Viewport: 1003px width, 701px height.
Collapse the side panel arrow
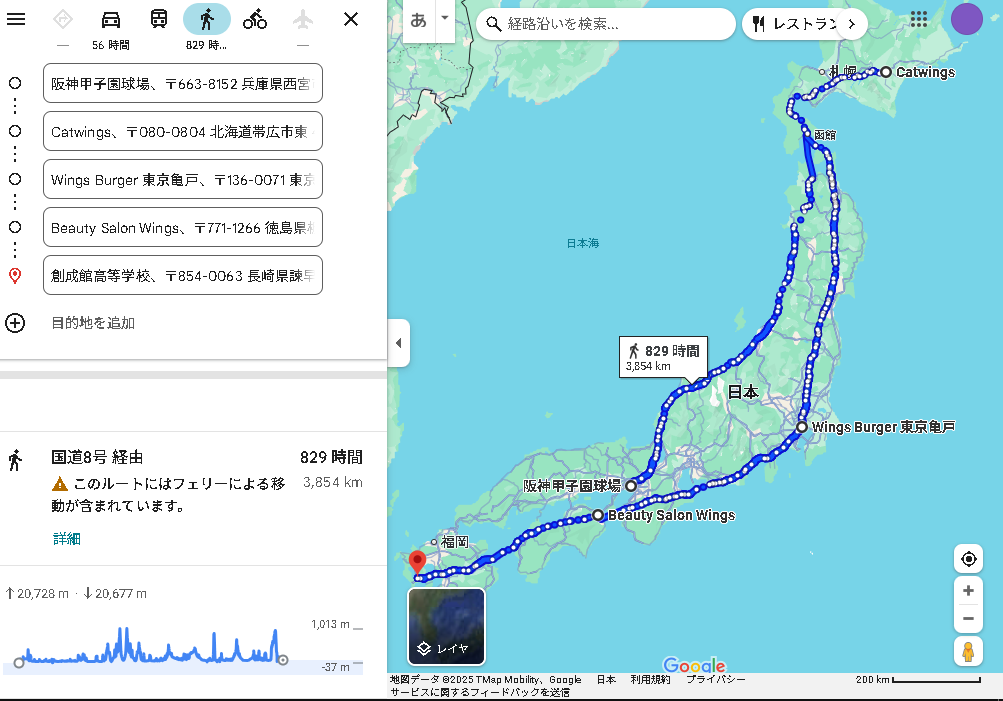click(399, 343)
